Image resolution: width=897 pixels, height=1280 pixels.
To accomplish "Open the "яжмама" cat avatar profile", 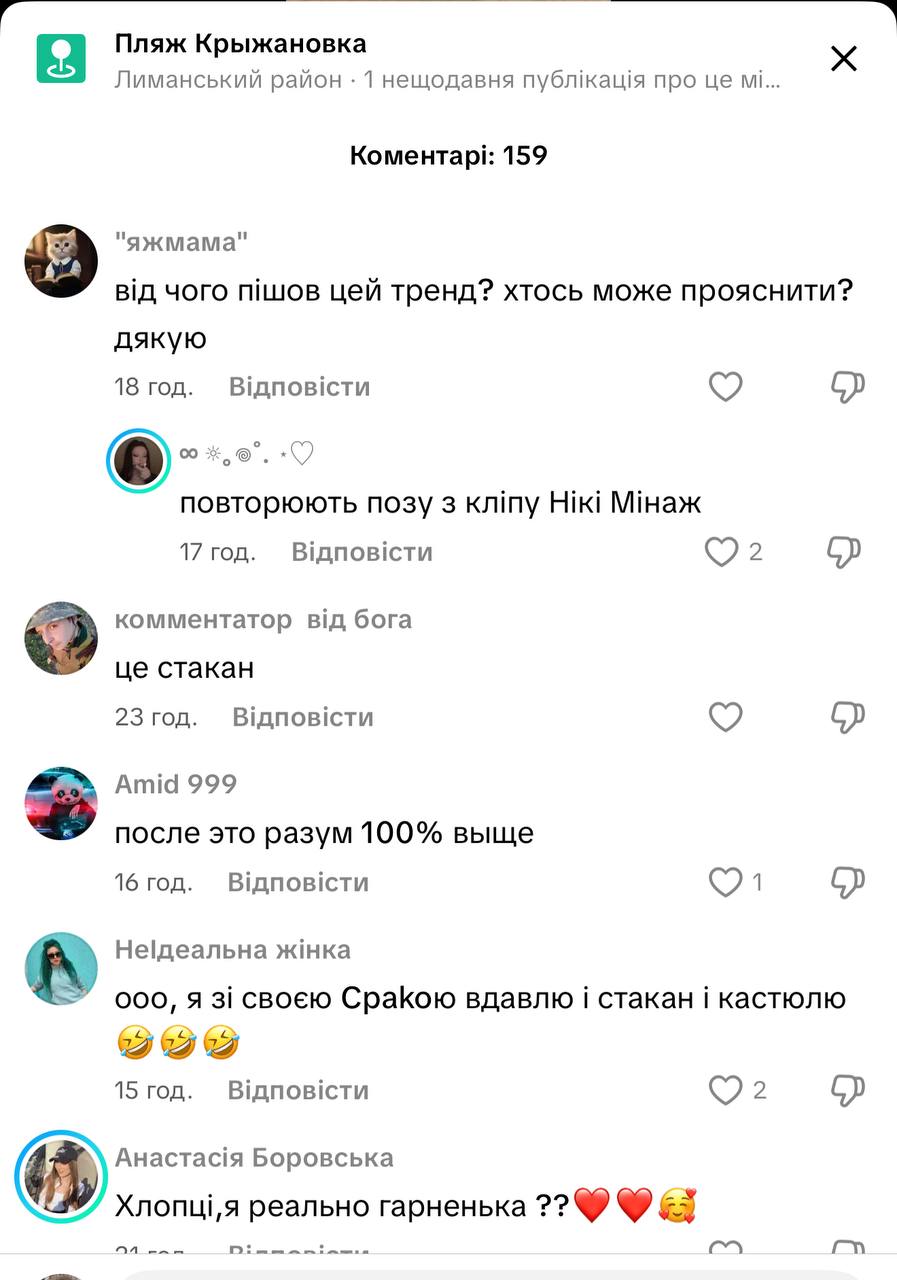I will point(61,260).
